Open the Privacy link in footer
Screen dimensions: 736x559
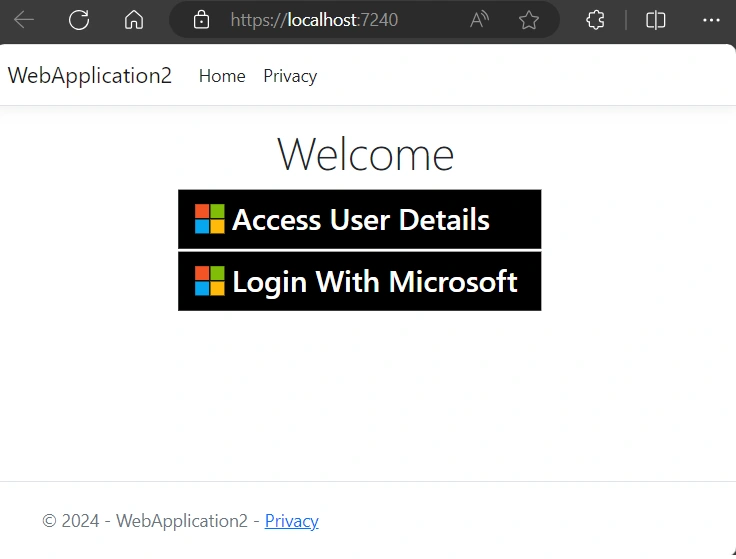point(291,521)
